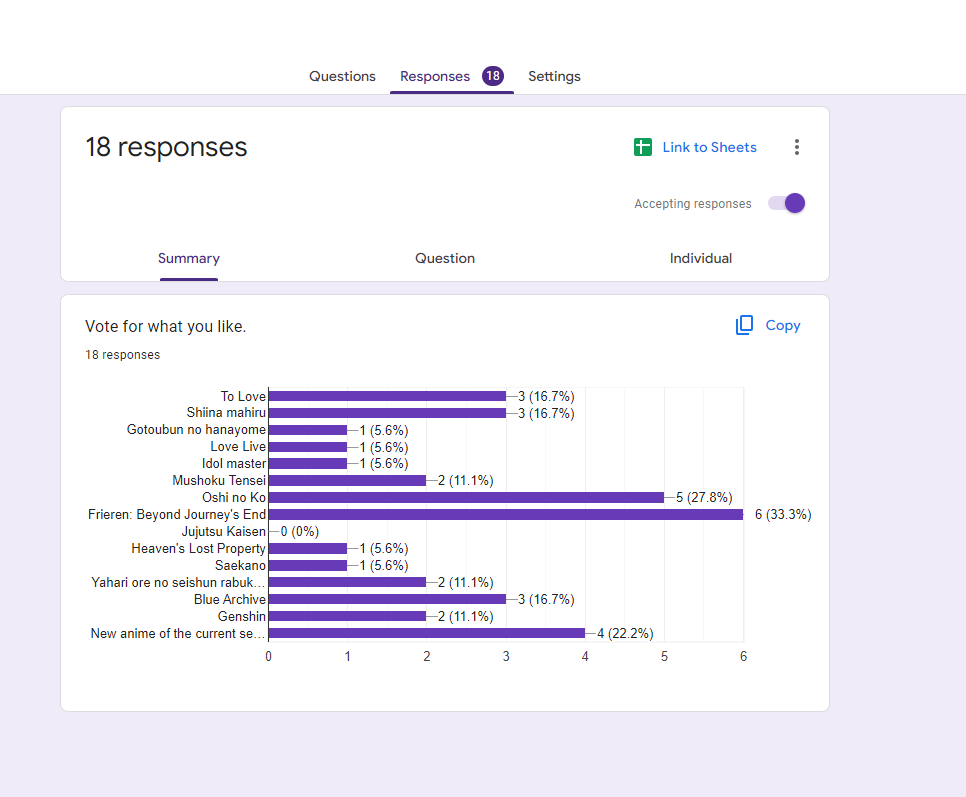Click the Oshi no Ko chart bar
This screenshot has height=797, width=966.
(466, 498)
